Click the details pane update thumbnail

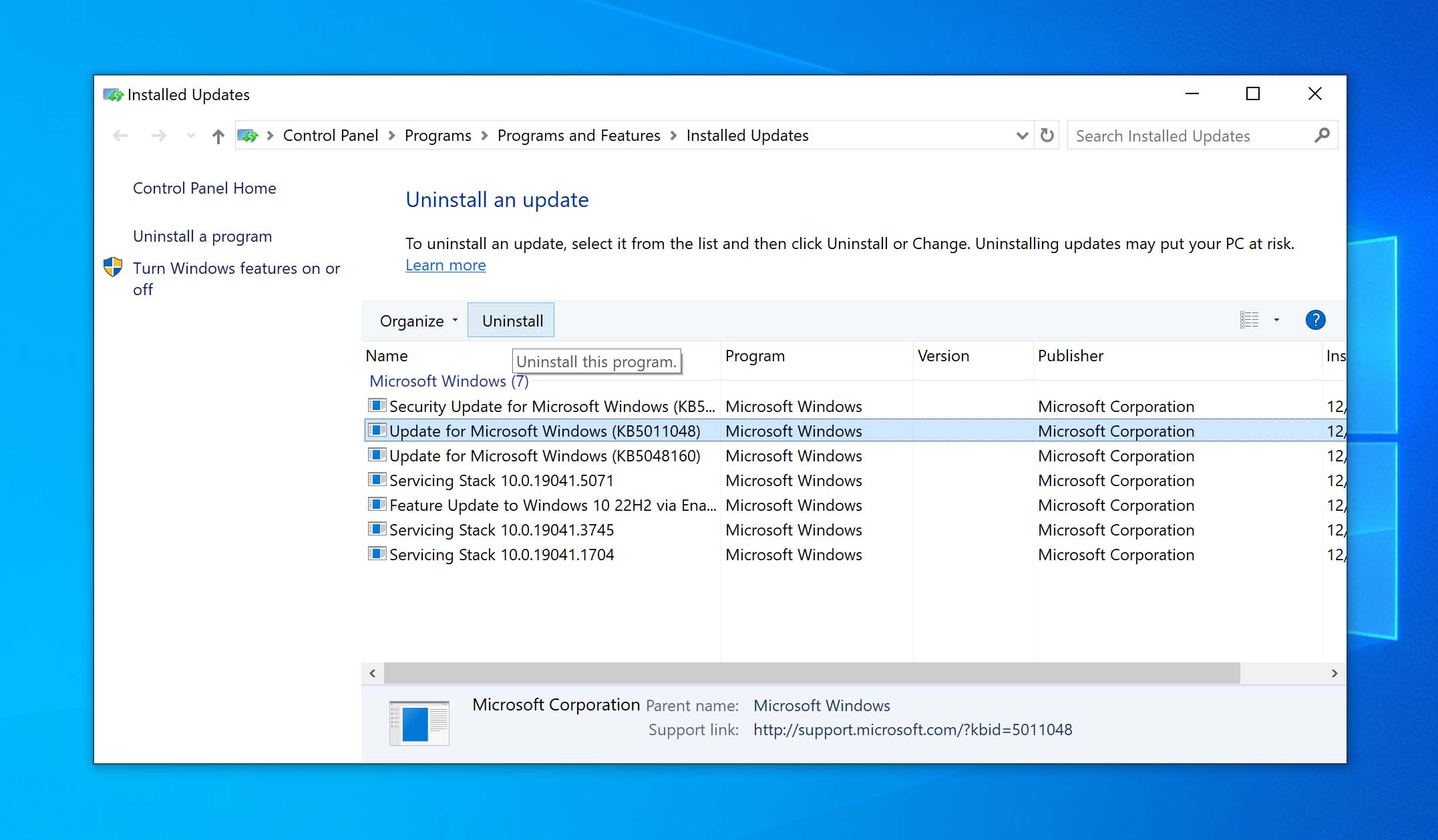pos(419,722)
